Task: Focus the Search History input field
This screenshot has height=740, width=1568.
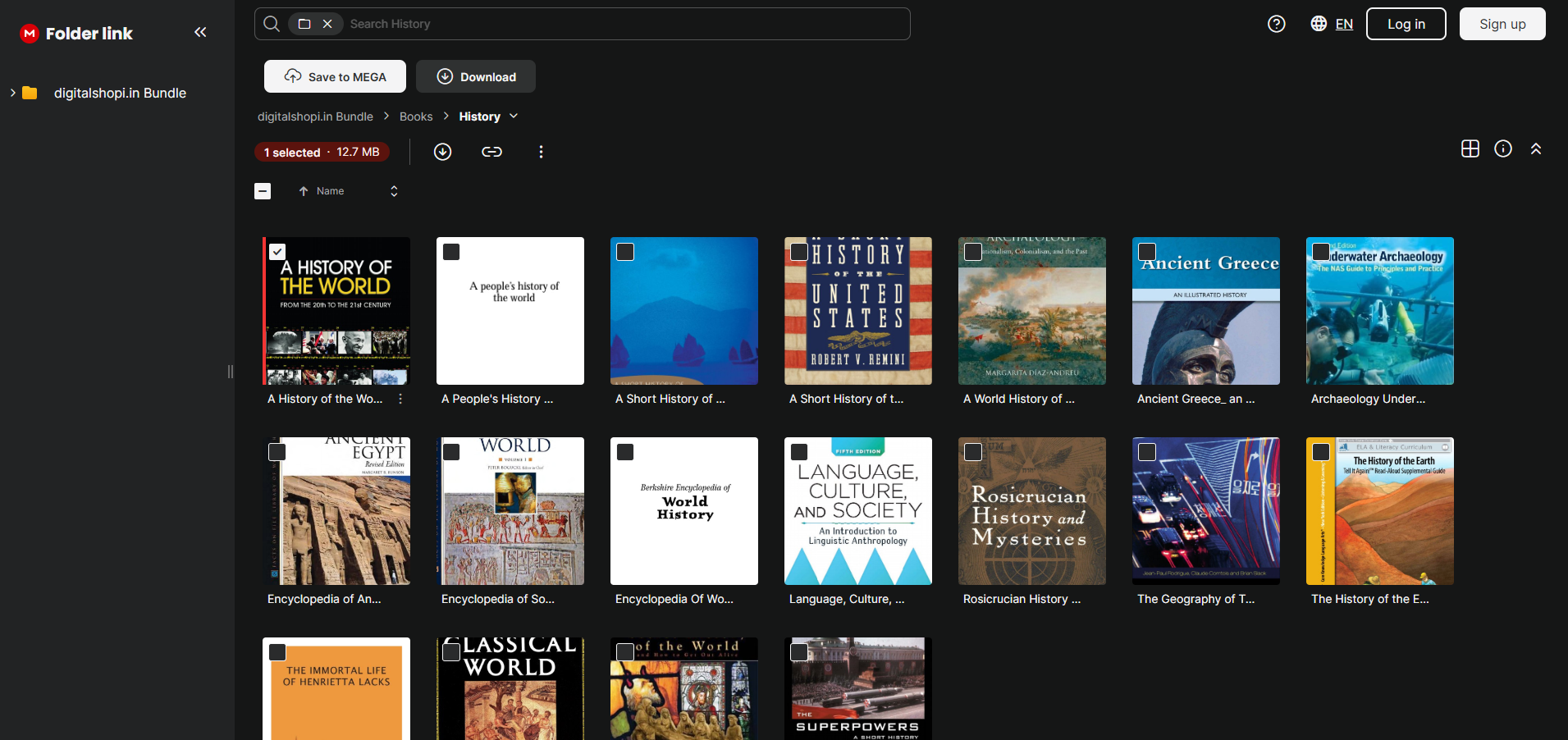Action: [624, 24]
